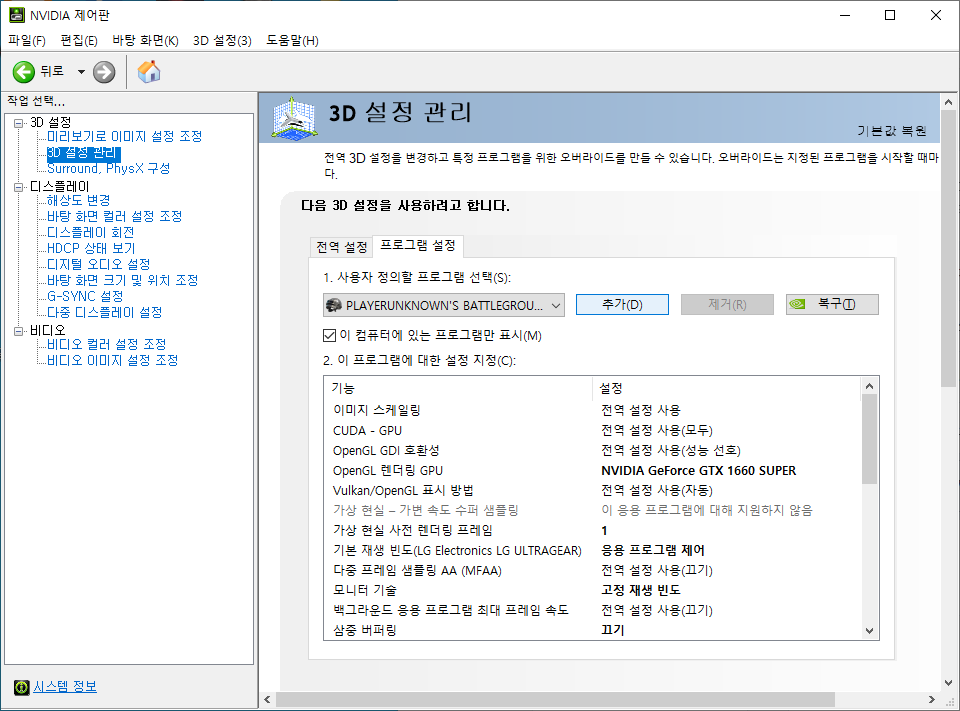Select the Vulkan/OpenGL 표시 방법 row
This screenshot has width=960, height=711.
pyautogui.click(x=592, y=491)
